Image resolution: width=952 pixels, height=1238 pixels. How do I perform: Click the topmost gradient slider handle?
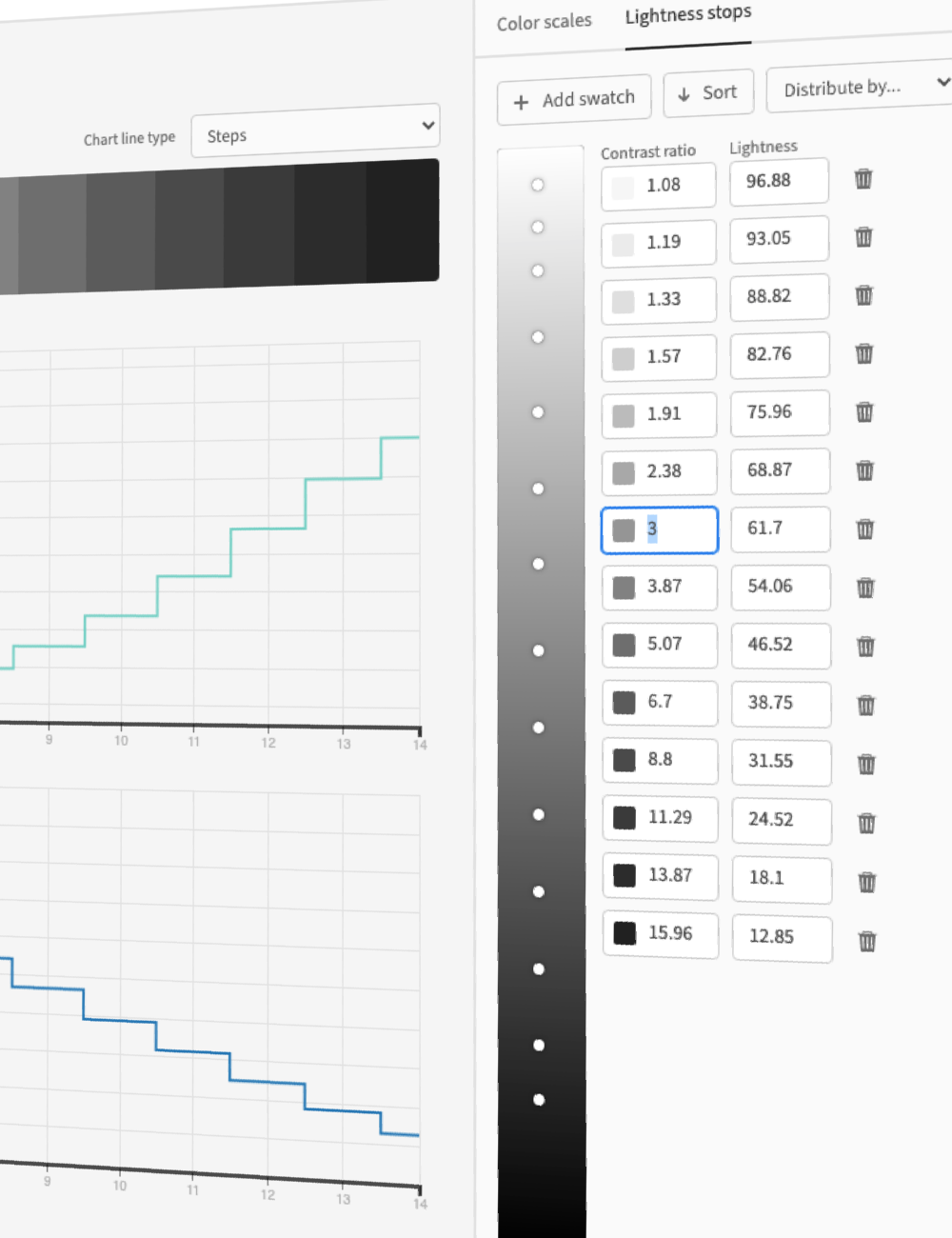pos(538,185)
